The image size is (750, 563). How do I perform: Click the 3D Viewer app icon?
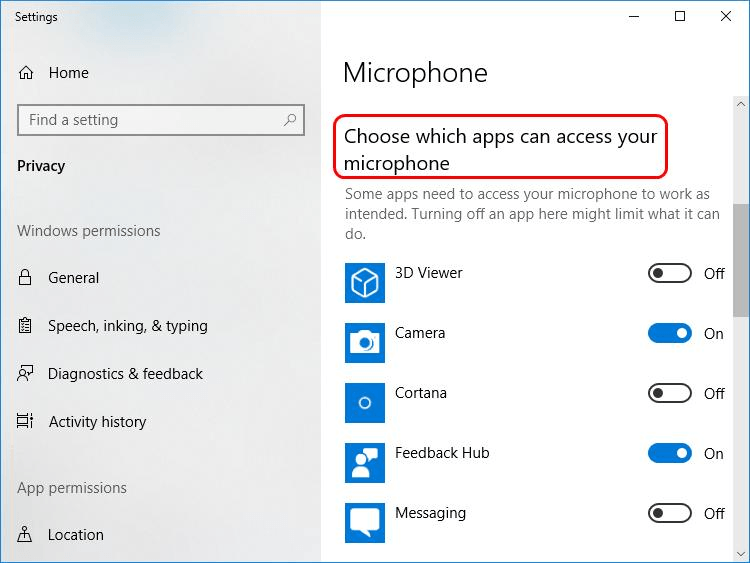point(365,283)
